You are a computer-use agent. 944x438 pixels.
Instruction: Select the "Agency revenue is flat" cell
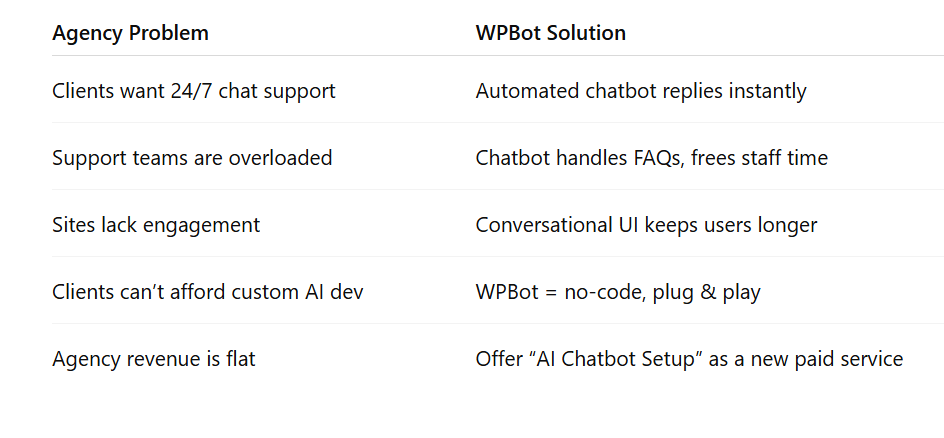[x=153, y=358]
